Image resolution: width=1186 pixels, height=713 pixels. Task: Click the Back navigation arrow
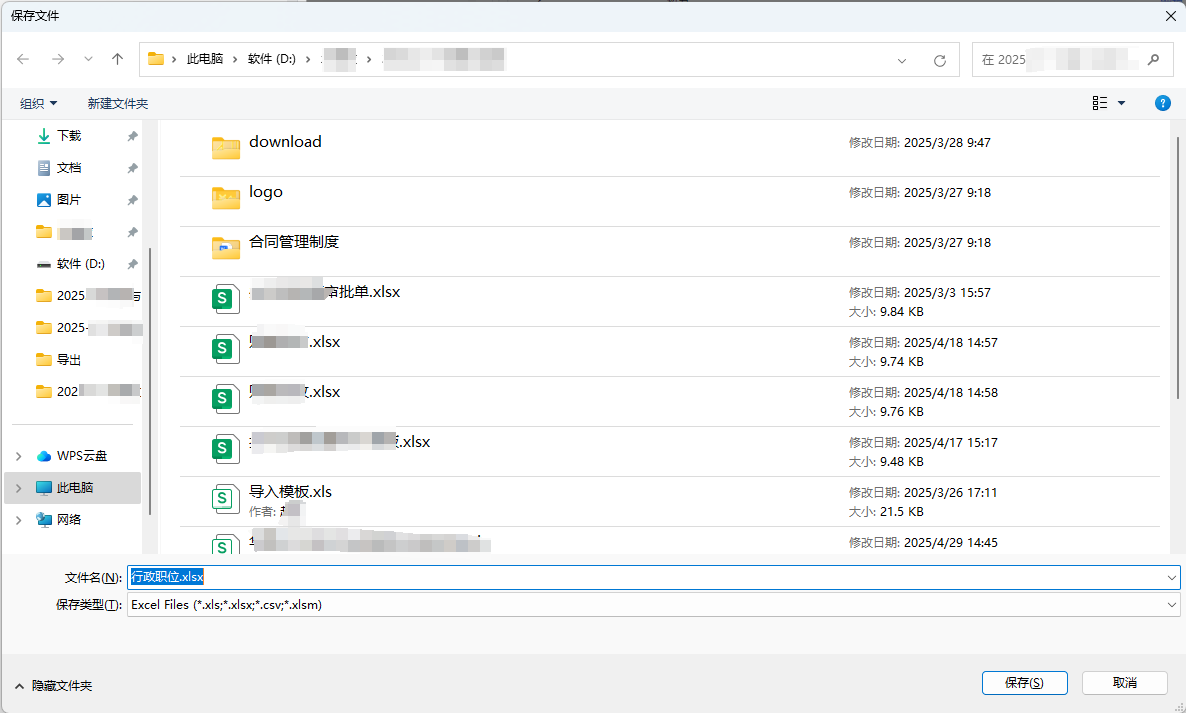tap(23, 60)
